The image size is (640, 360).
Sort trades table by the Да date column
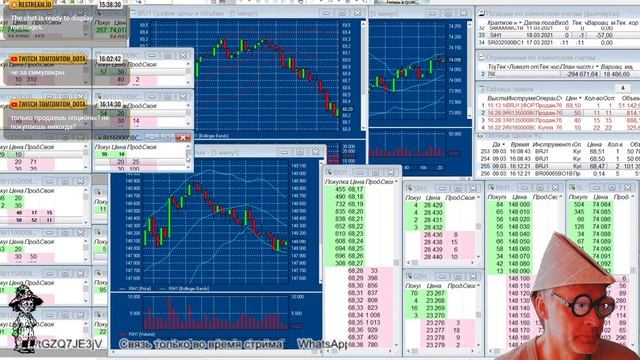(498, 144)
